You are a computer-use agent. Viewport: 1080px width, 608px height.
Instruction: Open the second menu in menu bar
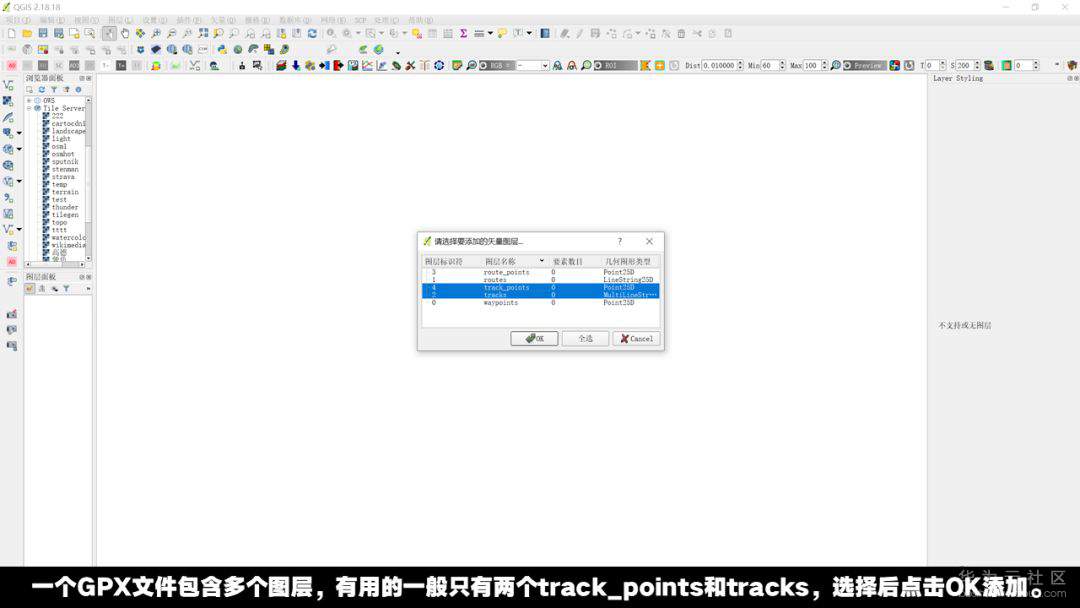(x=52, y=21)
